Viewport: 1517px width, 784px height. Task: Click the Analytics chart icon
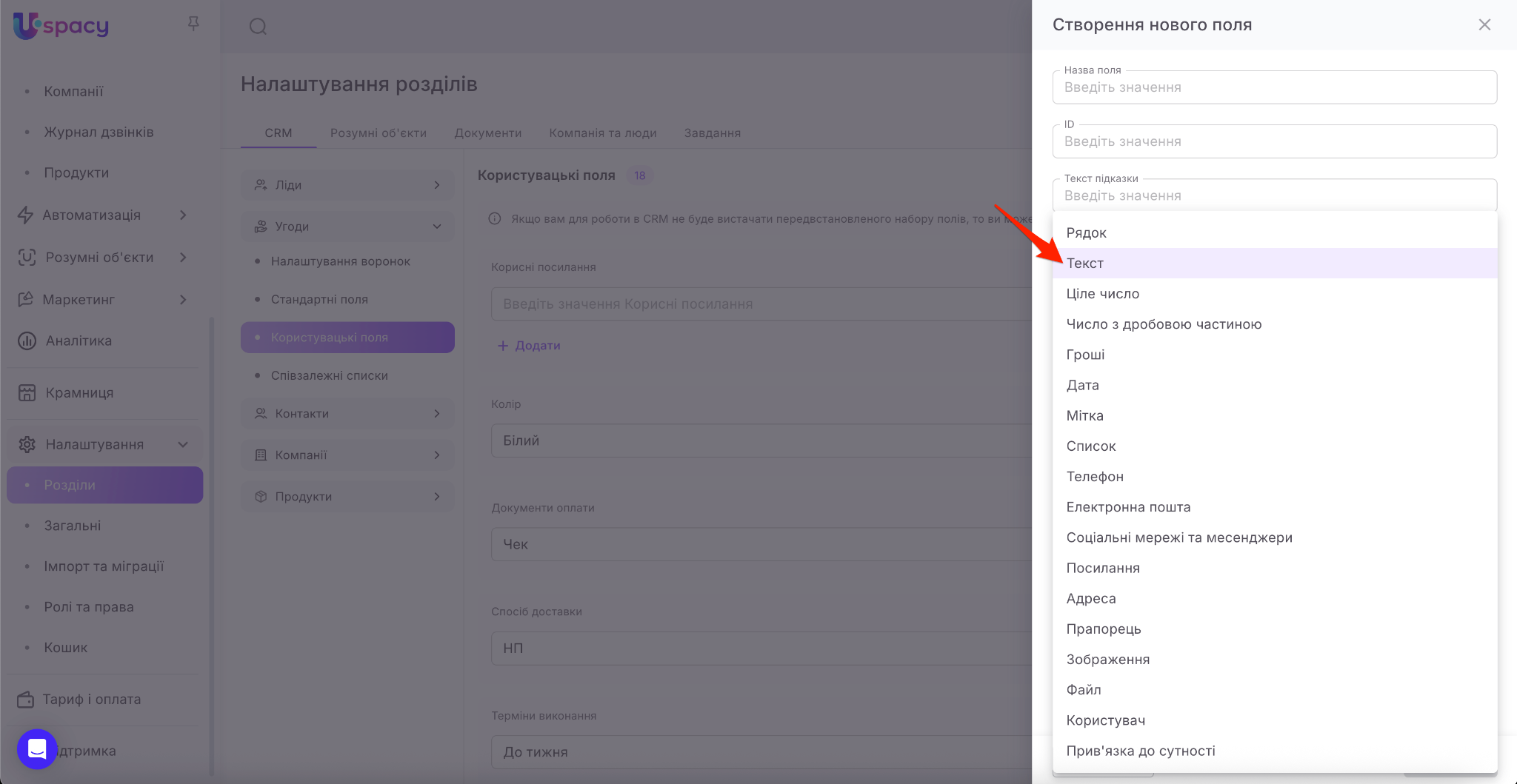point(27,341)
